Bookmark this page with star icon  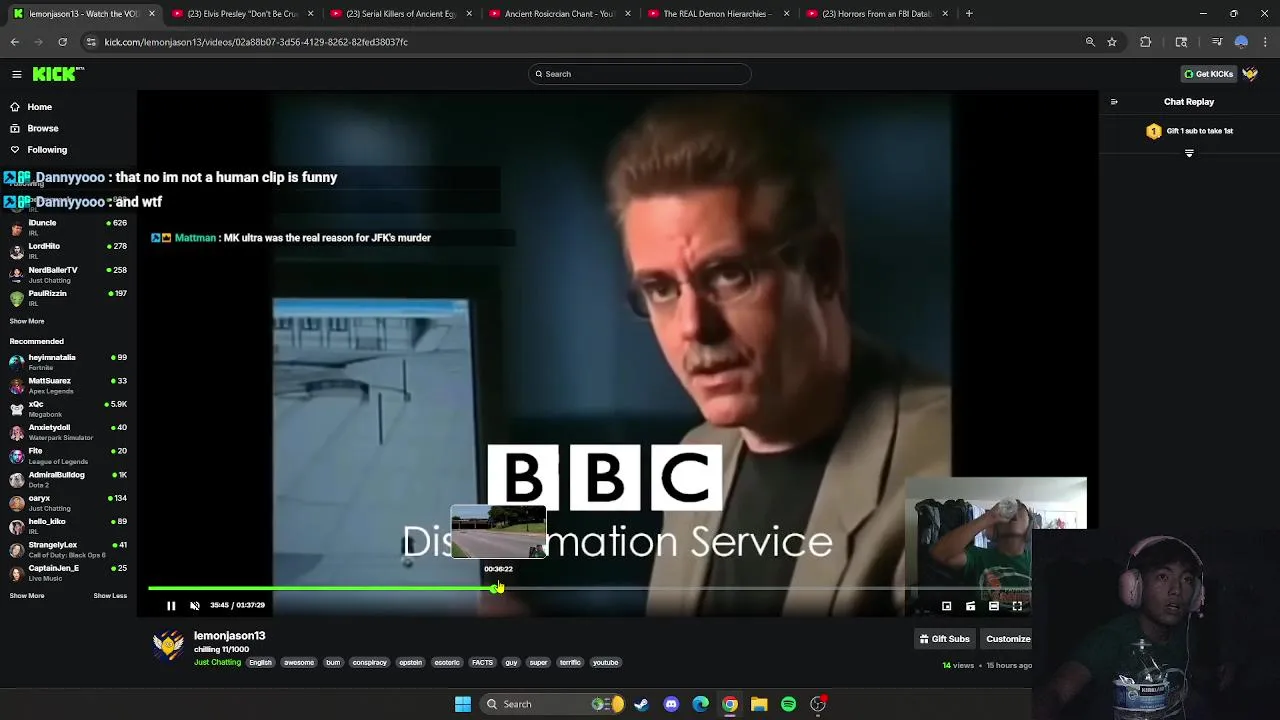pyautogui.click(x=1111, y=42)
